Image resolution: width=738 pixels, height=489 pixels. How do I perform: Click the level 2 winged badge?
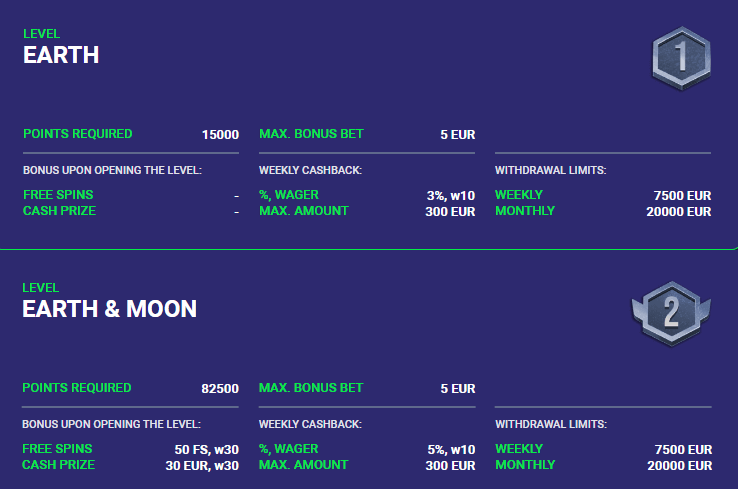click(x=671, y=314)
